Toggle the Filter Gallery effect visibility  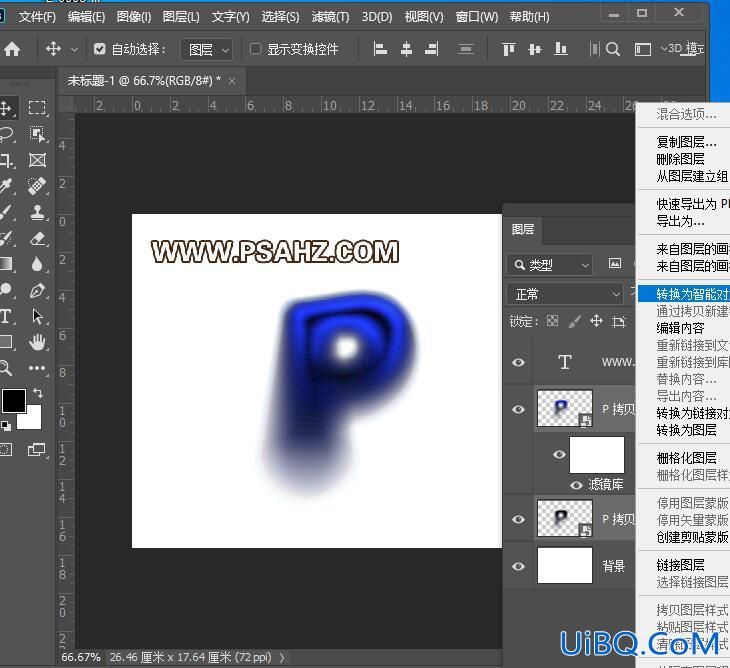click(x=576, y=485)
